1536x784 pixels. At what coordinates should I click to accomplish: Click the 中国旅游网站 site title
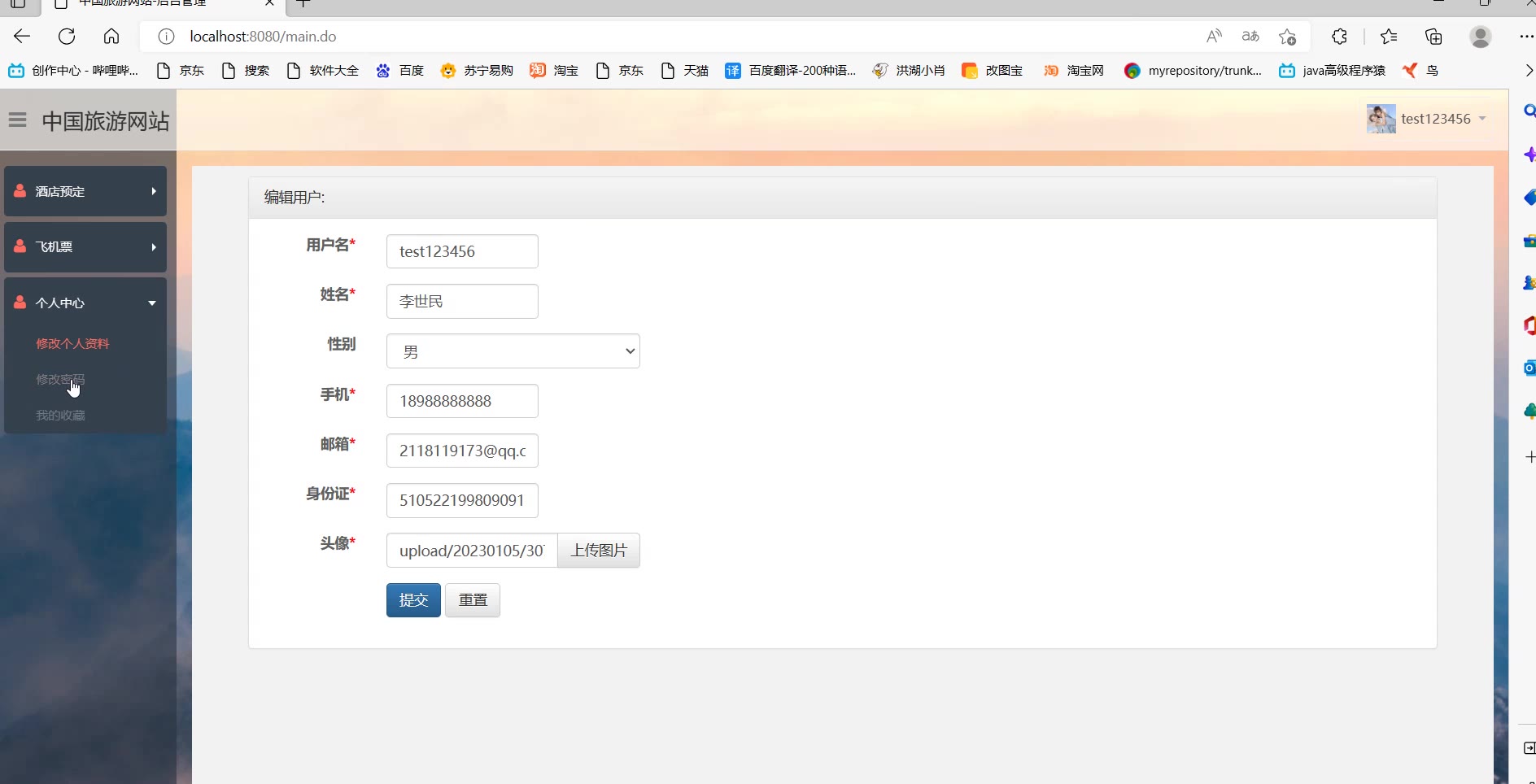(106, 121)
